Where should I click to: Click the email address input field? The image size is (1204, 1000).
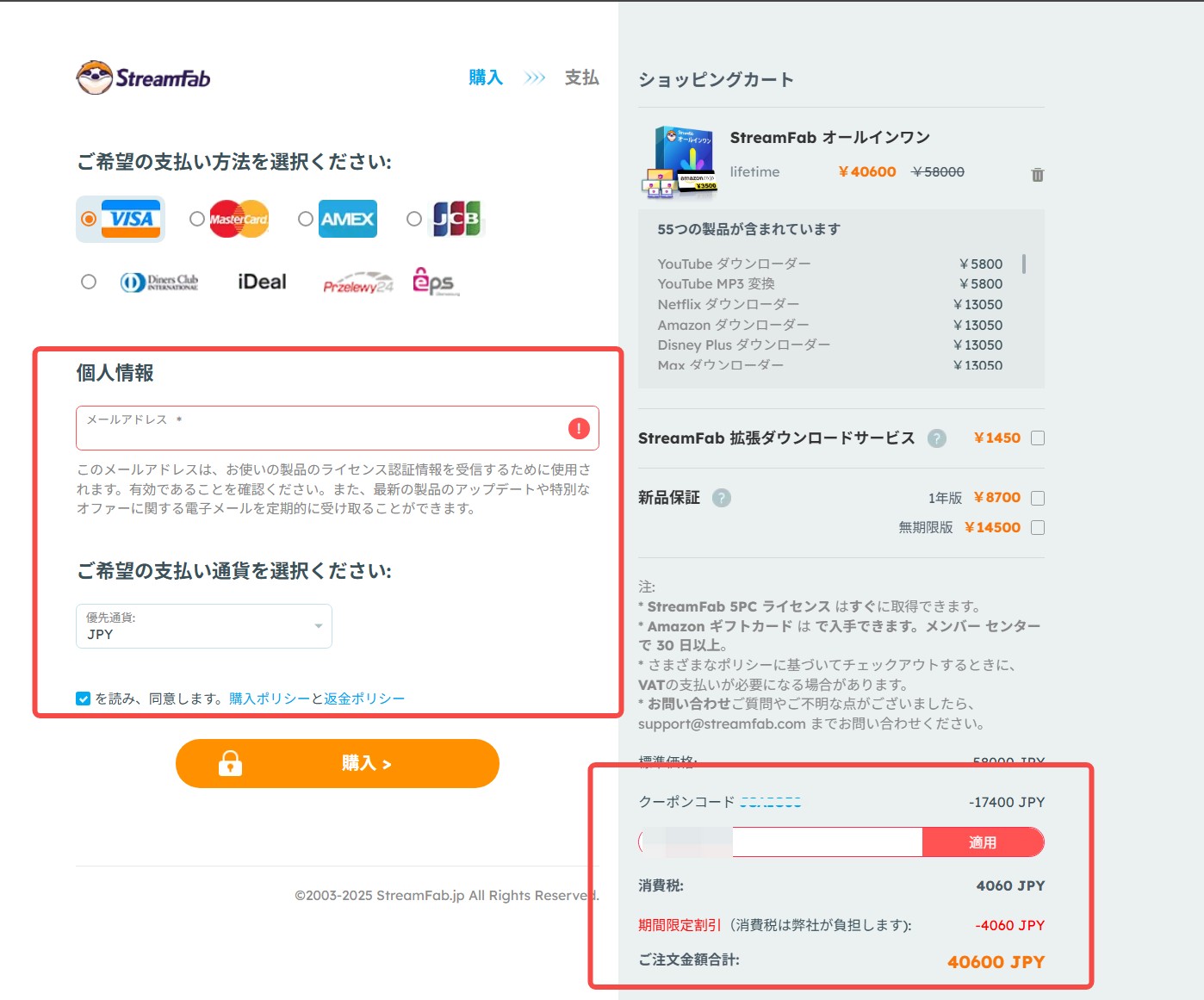[x=338, y=428]
